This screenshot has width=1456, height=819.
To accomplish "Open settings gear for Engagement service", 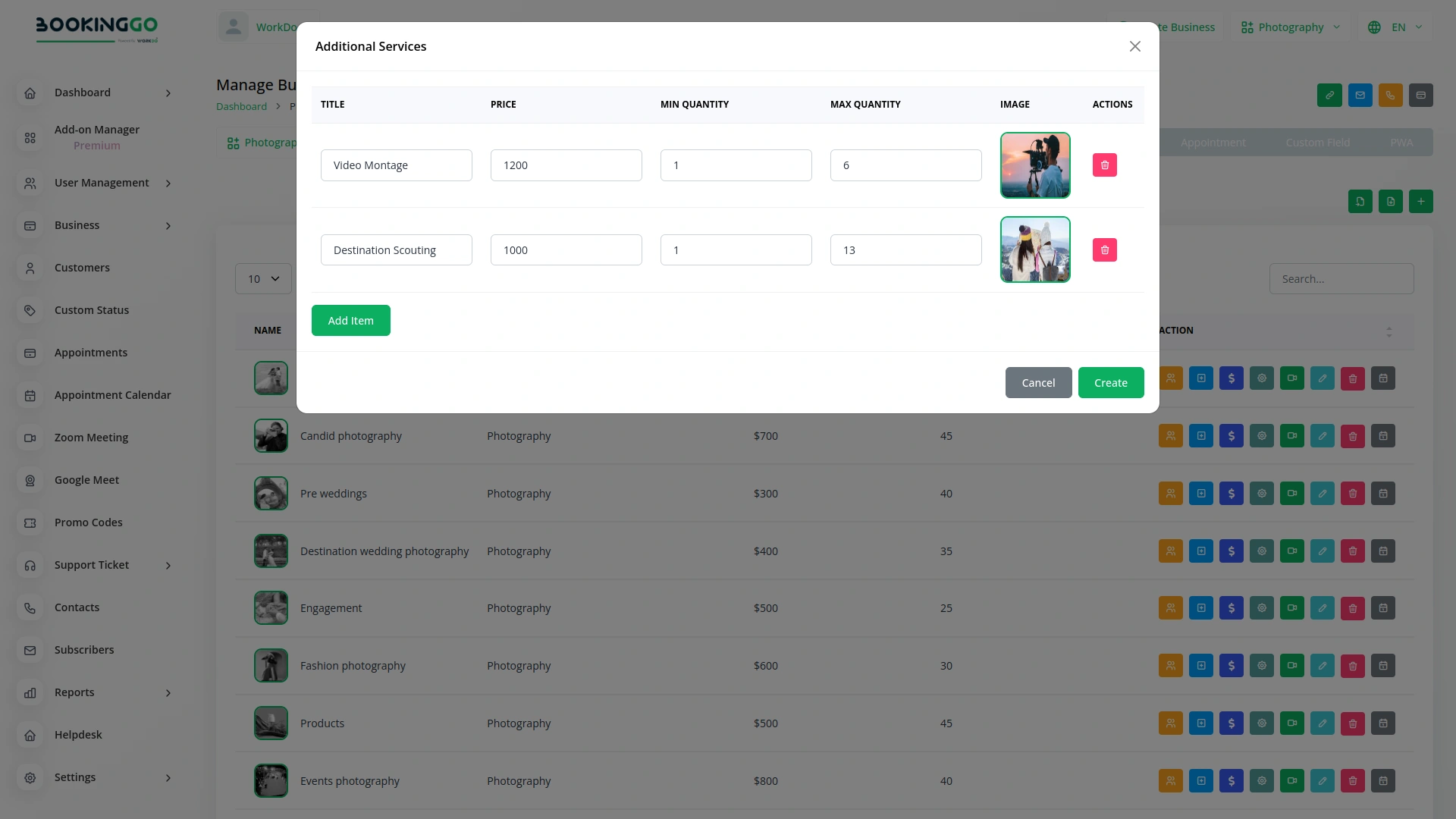I will 1261,607.
